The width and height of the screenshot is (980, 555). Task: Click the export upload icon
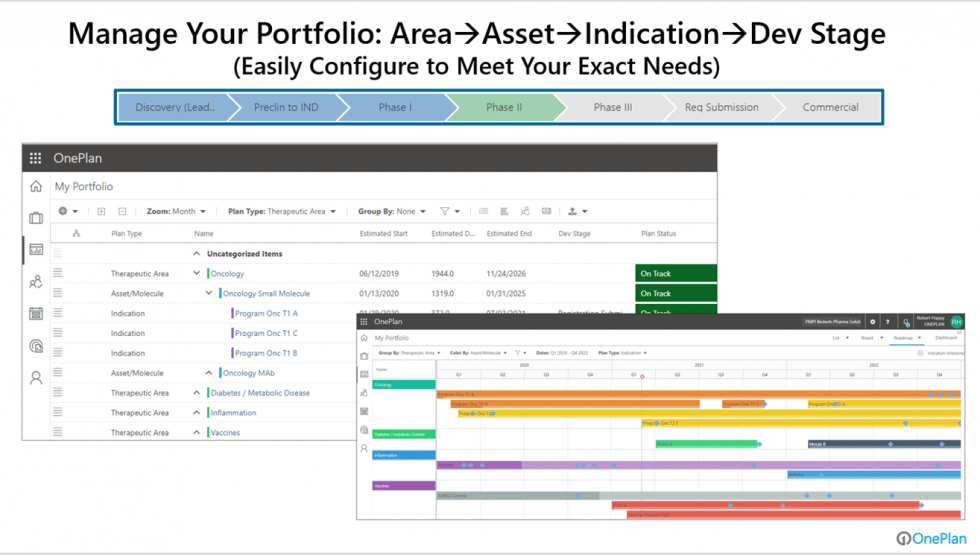click(x=572, y=211)
